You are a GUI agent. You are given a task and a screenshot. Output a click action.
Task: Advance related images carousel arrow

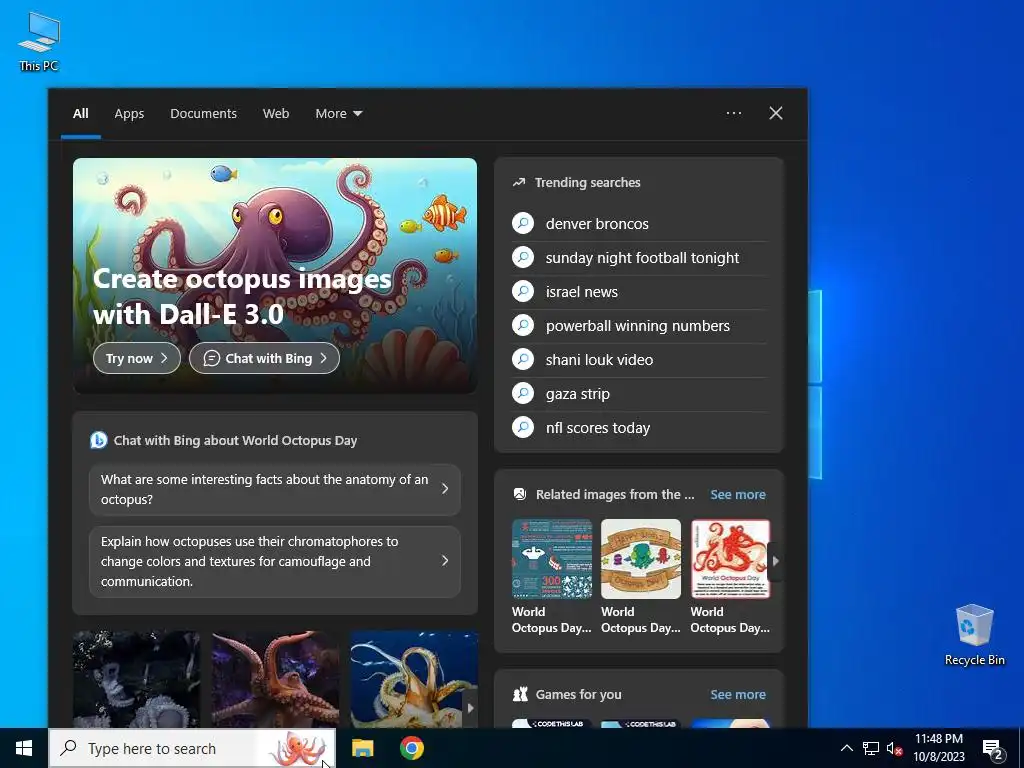(775, 561)
